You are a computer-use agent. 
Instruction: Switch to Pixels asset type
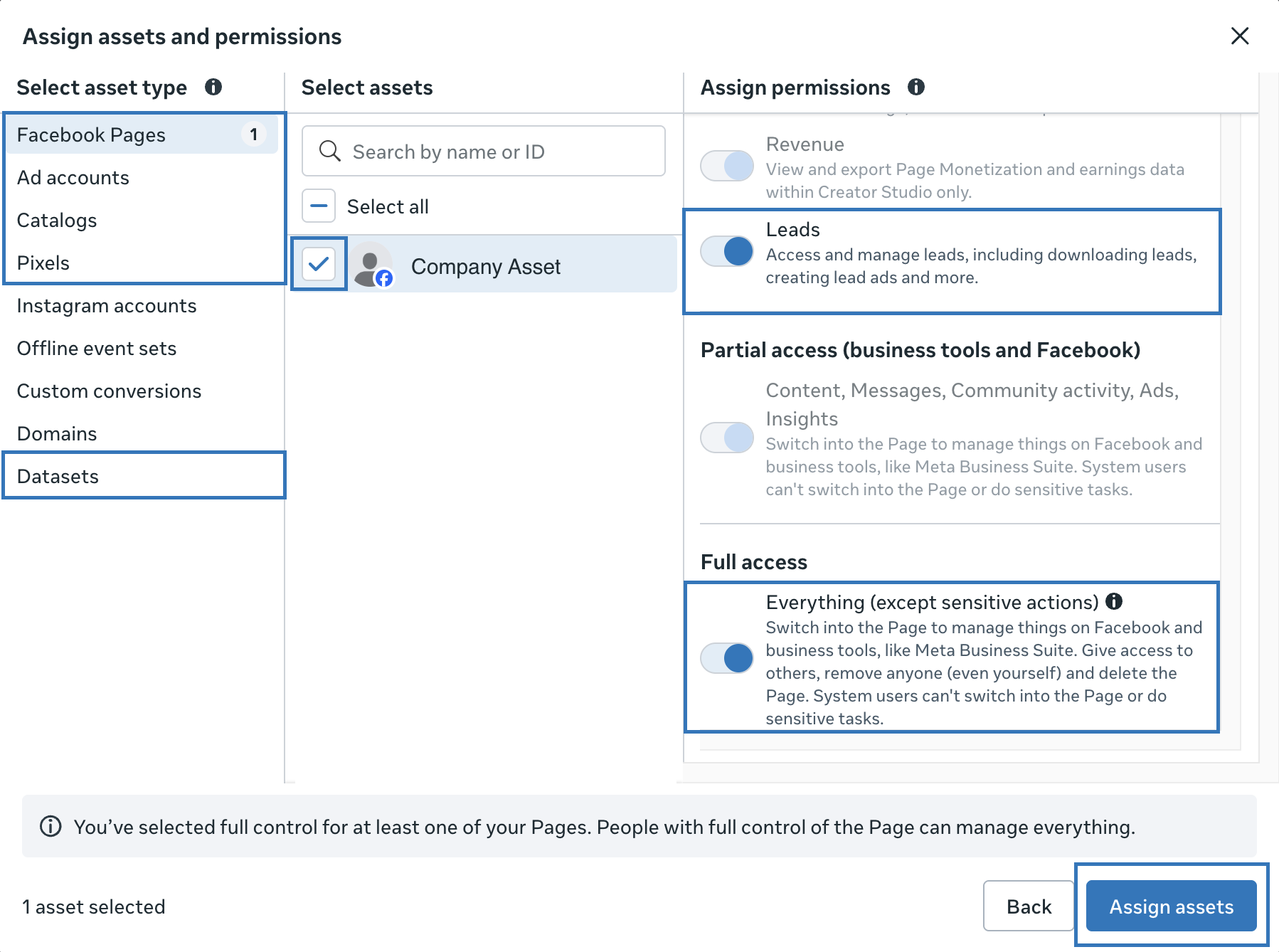(142, 263)
